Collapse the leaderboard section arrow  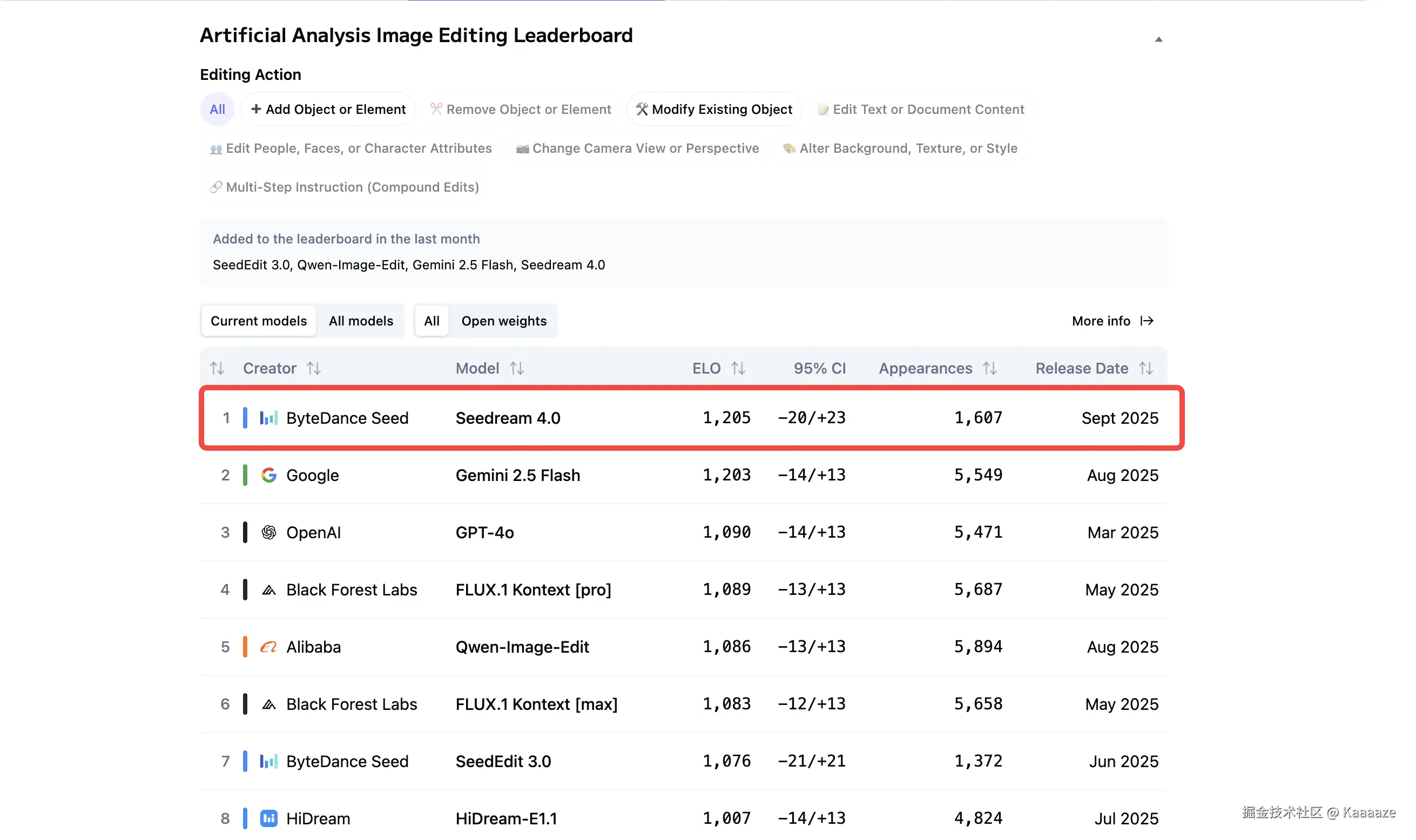[1158, 39]
